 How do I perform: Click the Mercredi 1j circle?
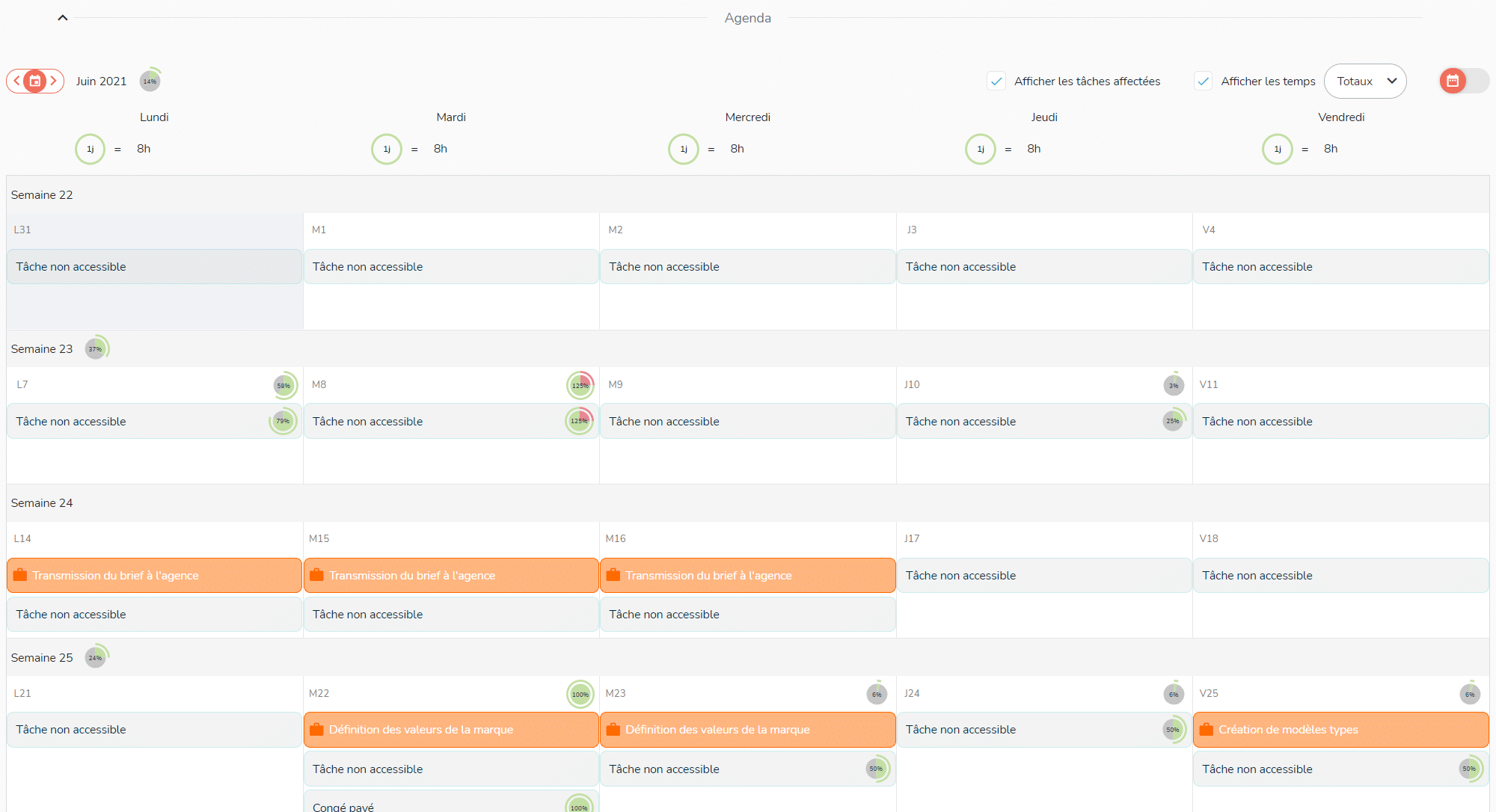point(684,149)
